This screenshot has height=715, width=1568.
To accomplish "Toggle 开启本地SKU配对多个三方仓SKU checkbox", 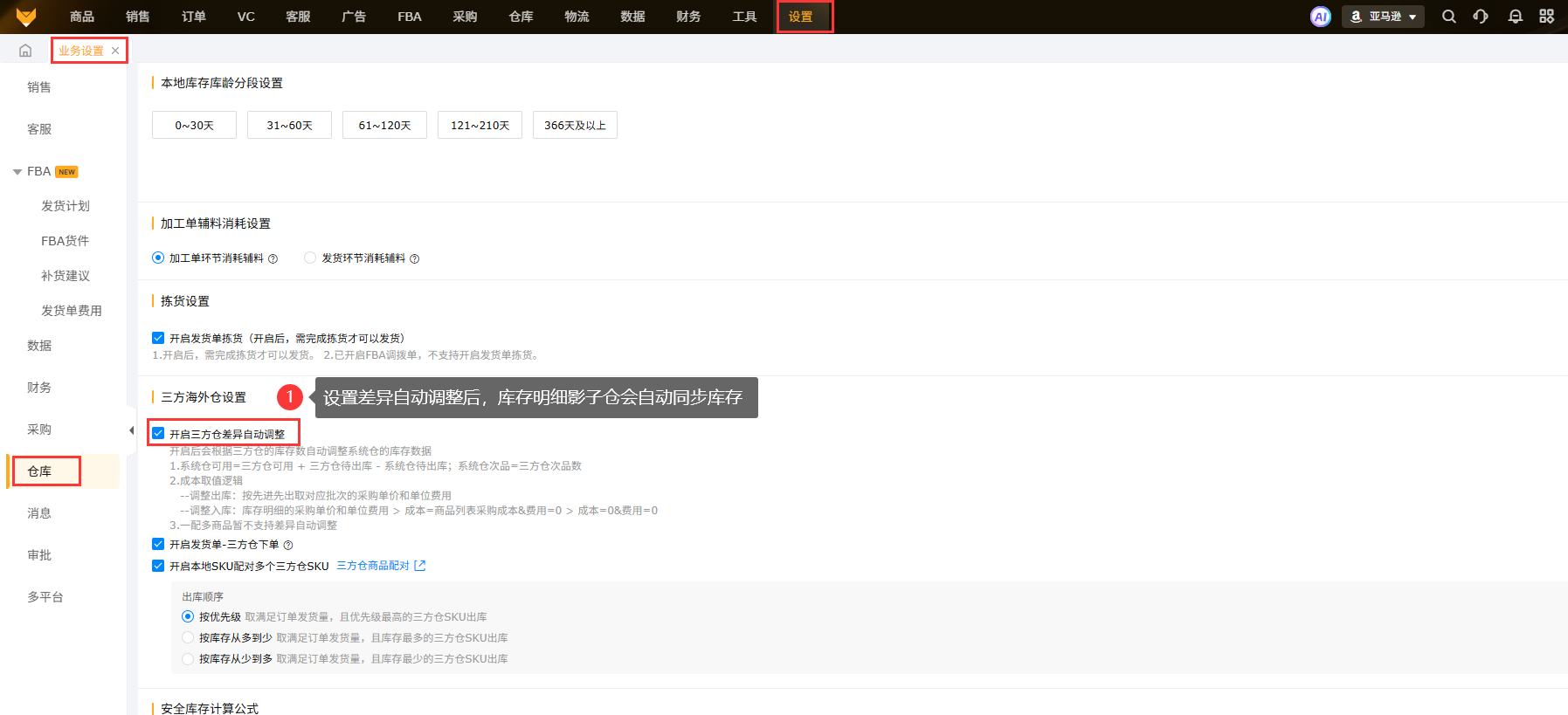I will click(158, 566).
